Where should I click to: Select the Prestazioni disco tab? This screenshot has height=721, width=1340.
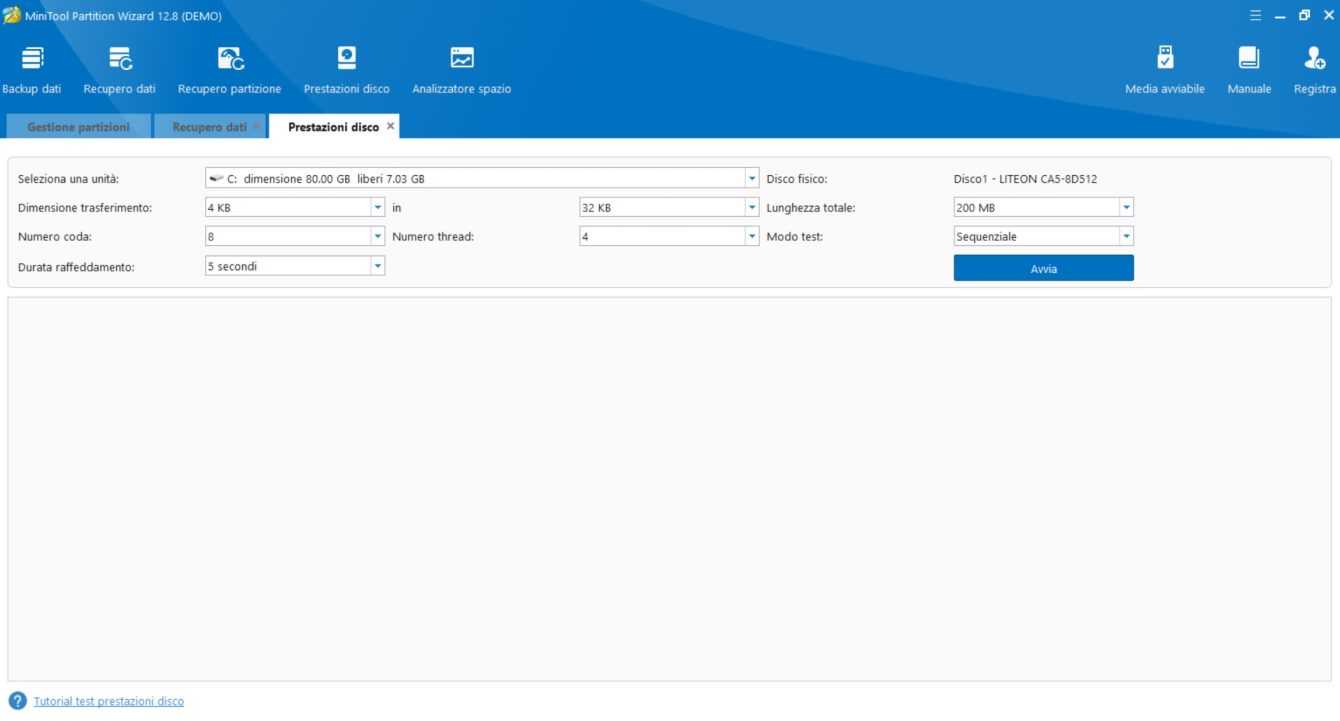click(x=333, y=127)
